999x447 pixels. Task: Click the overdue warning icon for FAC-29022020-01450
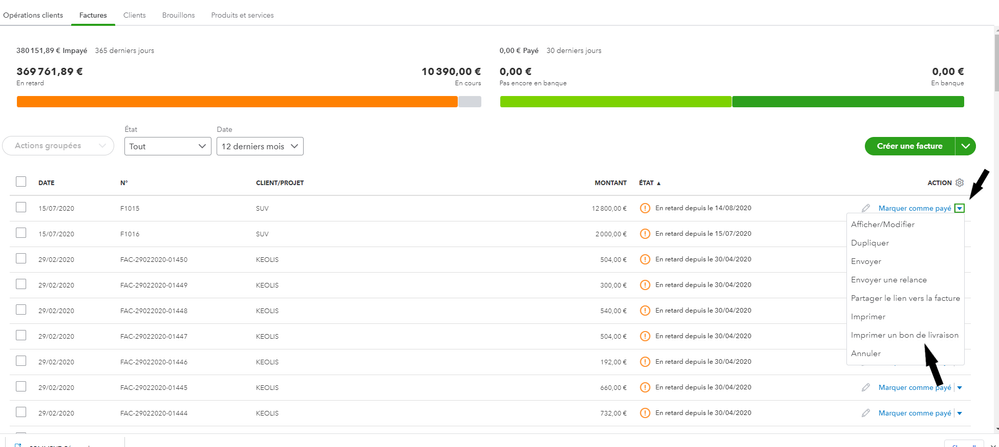645,260
